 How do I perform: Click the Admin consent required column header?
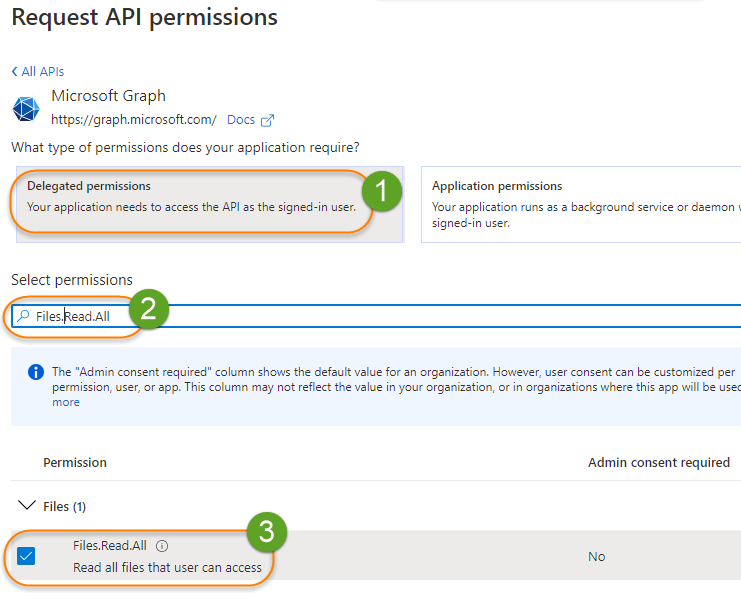point(659,462)
